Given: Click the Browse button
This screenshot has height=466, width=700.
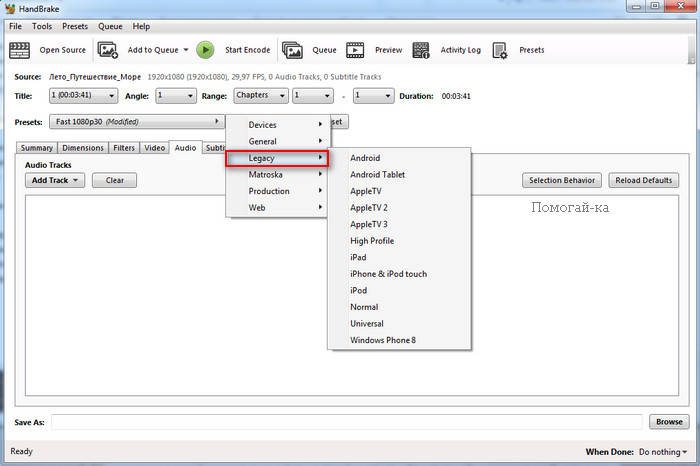Looking at the screenshot, I should pos(669,422).
